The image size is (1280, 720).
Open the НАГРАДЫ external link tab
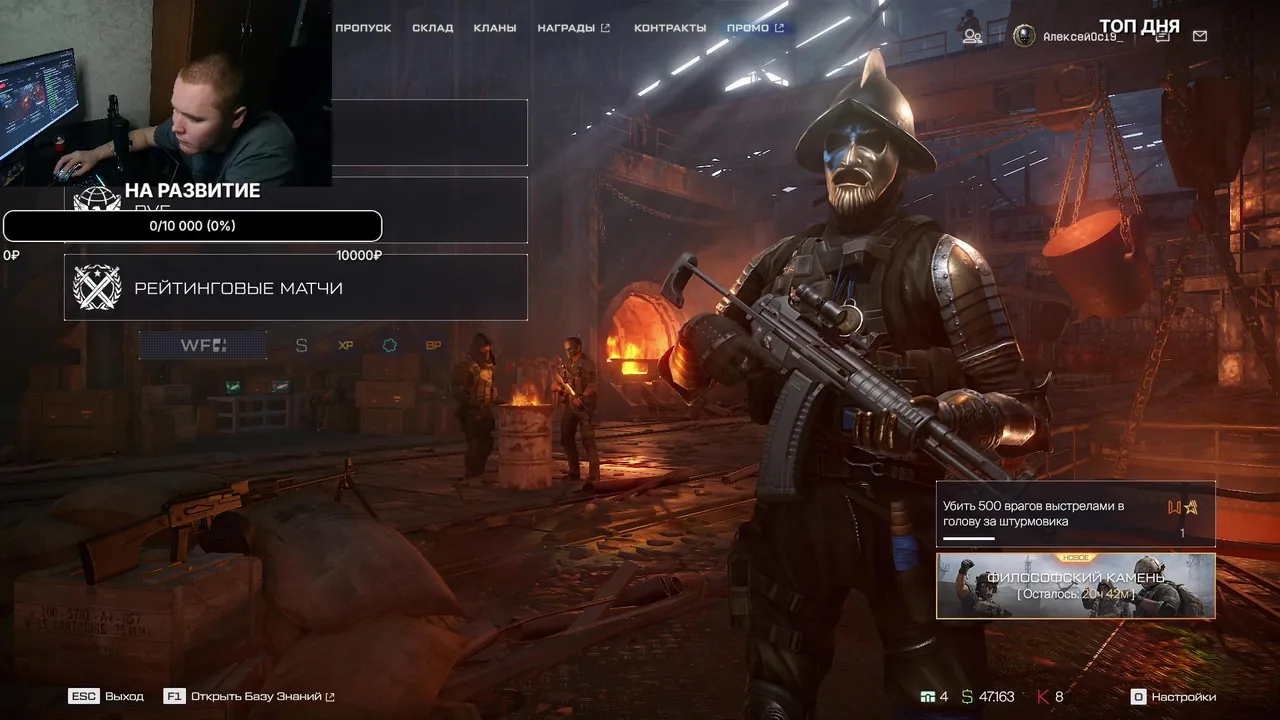click(x=574, y=28)
